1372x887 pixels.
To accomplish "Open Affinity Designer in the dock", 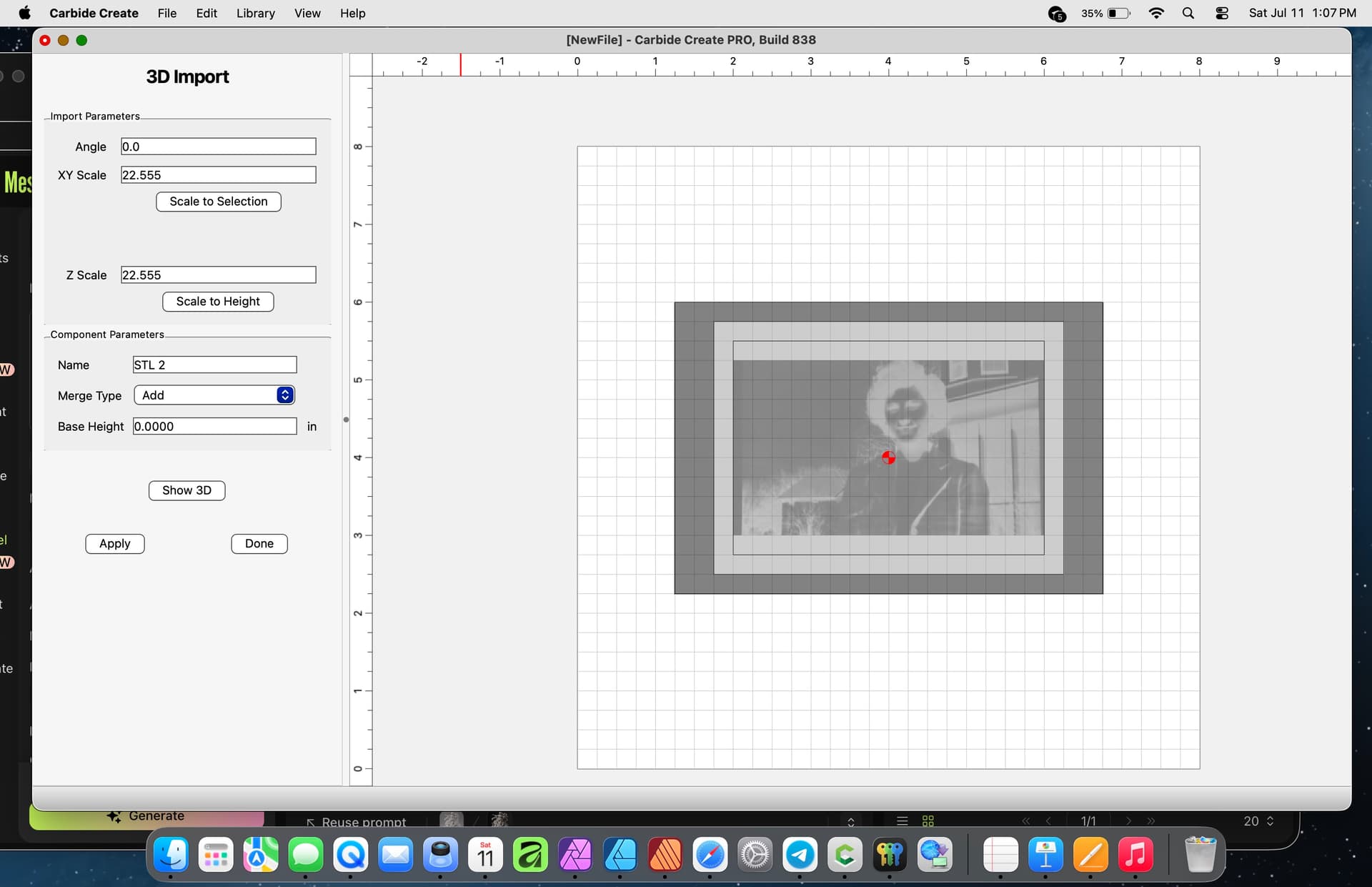I will 620,854.
